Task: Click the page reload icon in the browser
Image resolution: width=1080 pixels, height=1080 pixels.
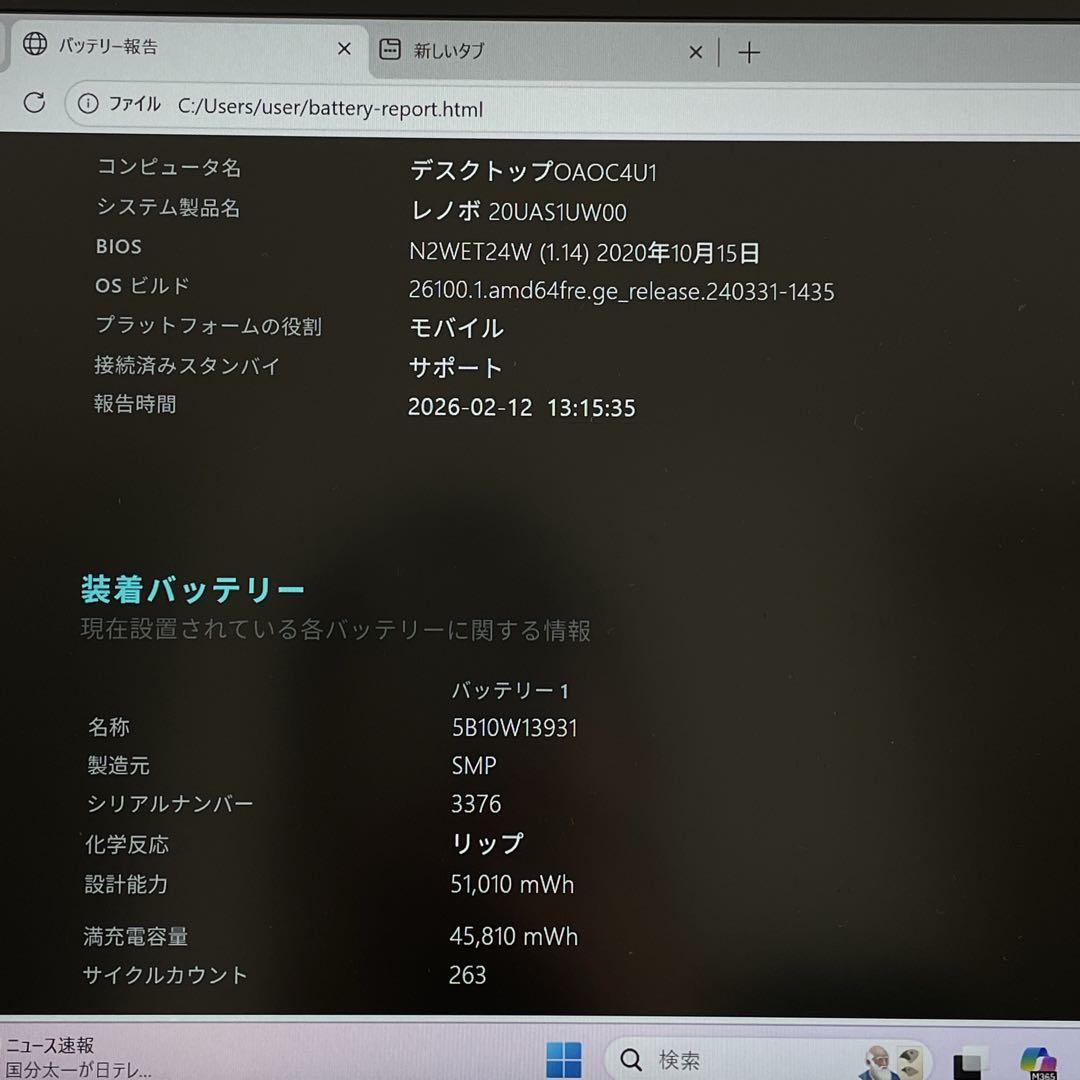Action: coord(33,102)
